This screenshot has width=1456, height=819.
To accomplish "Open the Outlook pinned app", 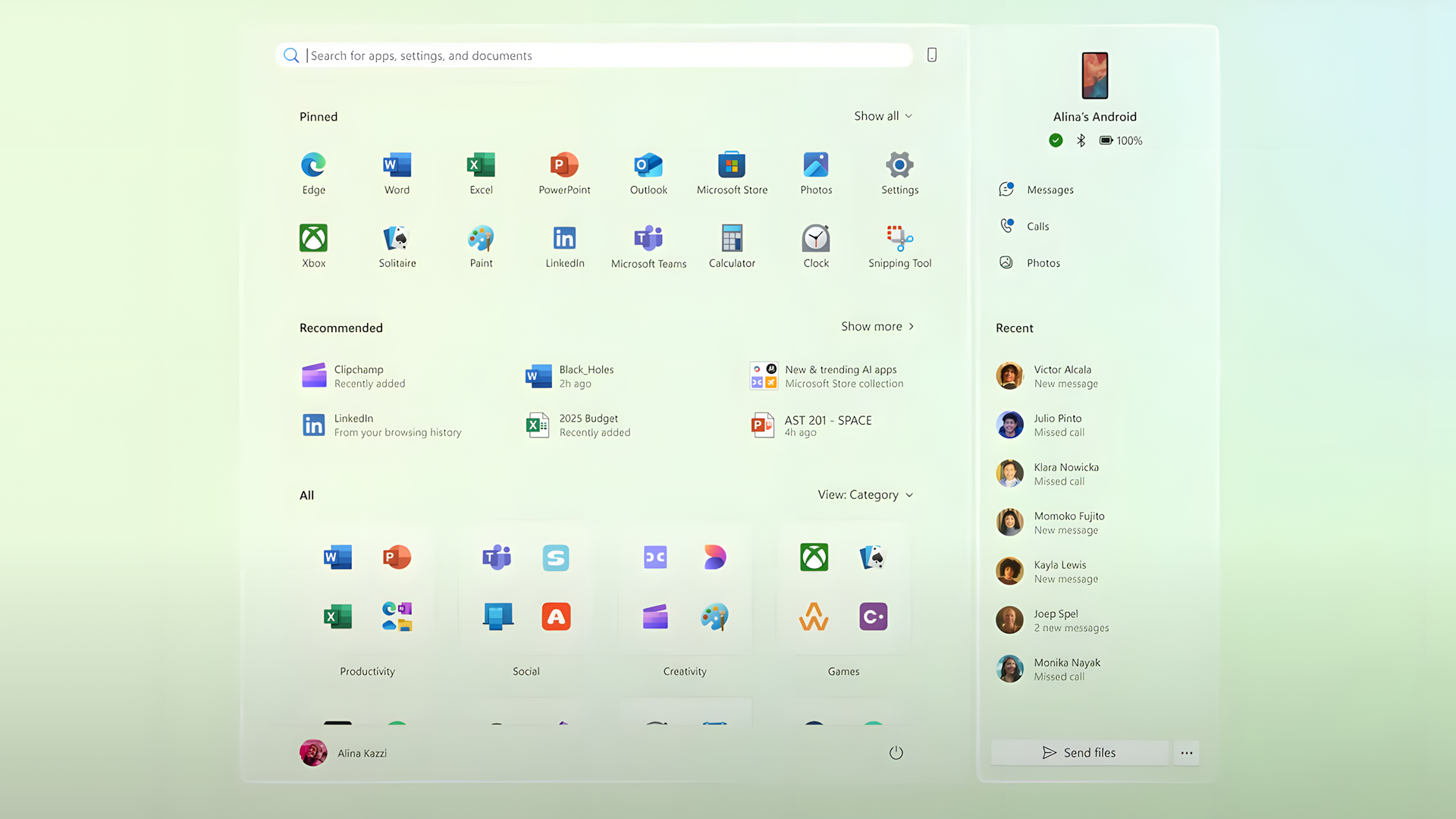I will (648, 173).
